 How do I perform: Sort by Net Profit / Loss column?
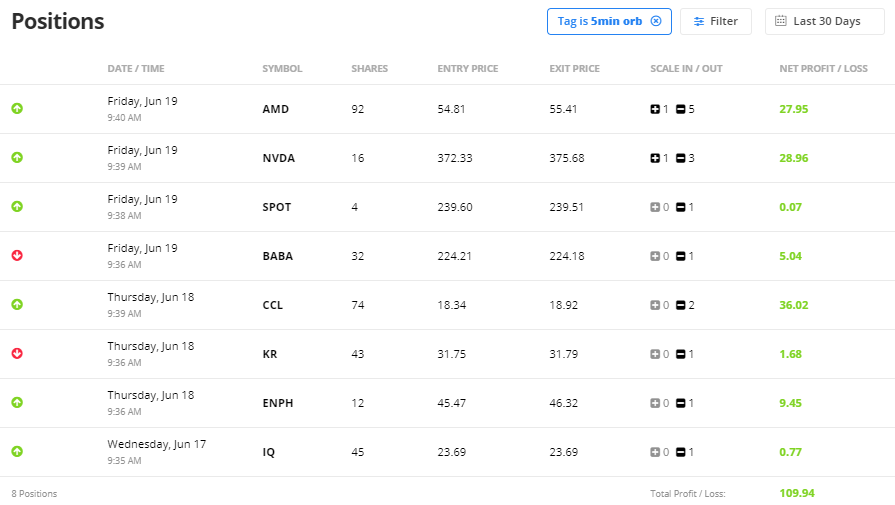(823, 68)
